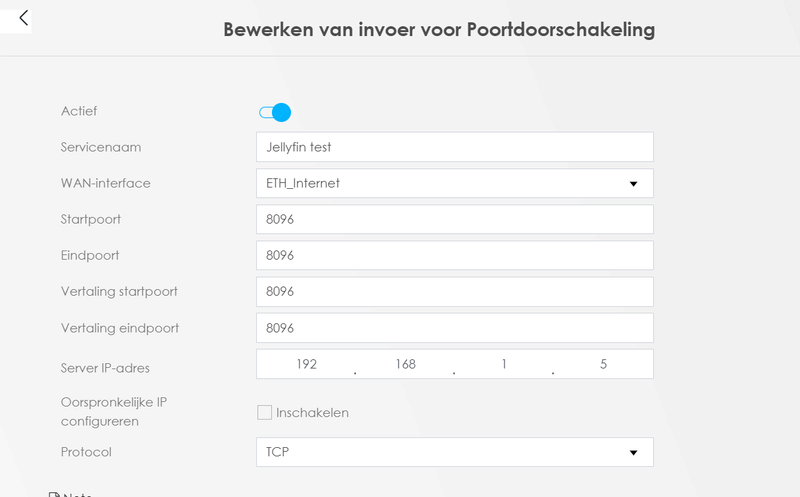Edit the last IP octet showing 5

[603, 364]
